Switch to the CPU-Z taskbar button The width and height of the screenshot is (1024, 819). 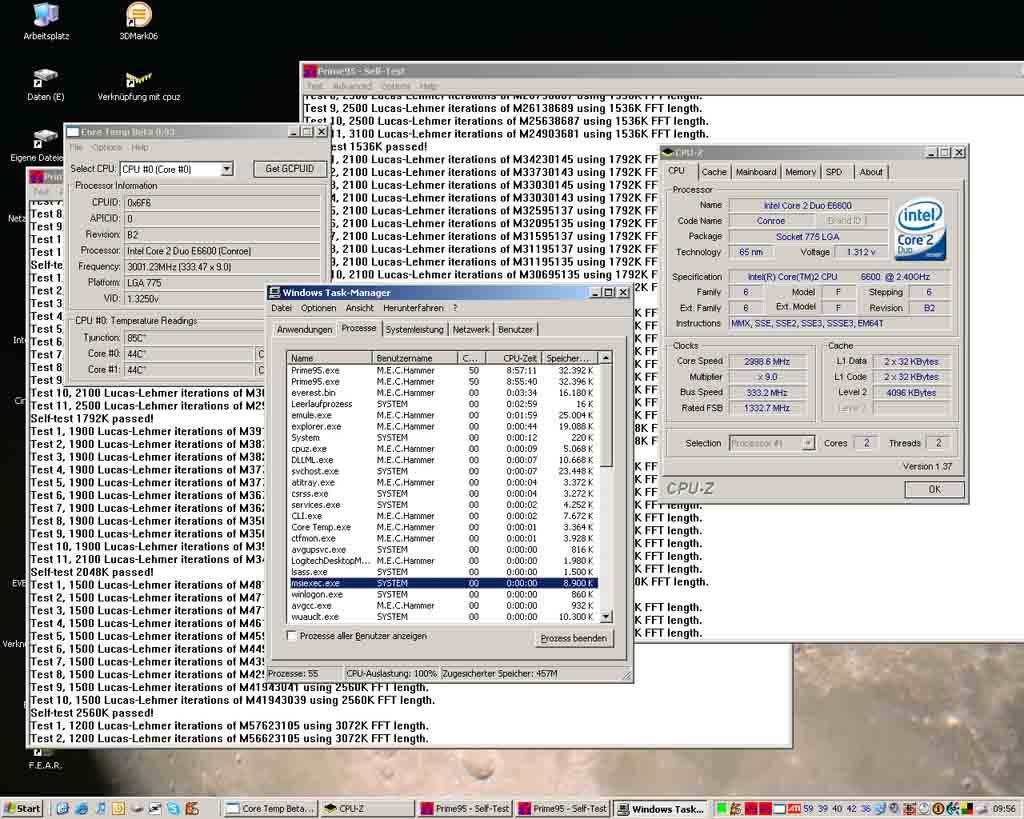tap(367, 809)
